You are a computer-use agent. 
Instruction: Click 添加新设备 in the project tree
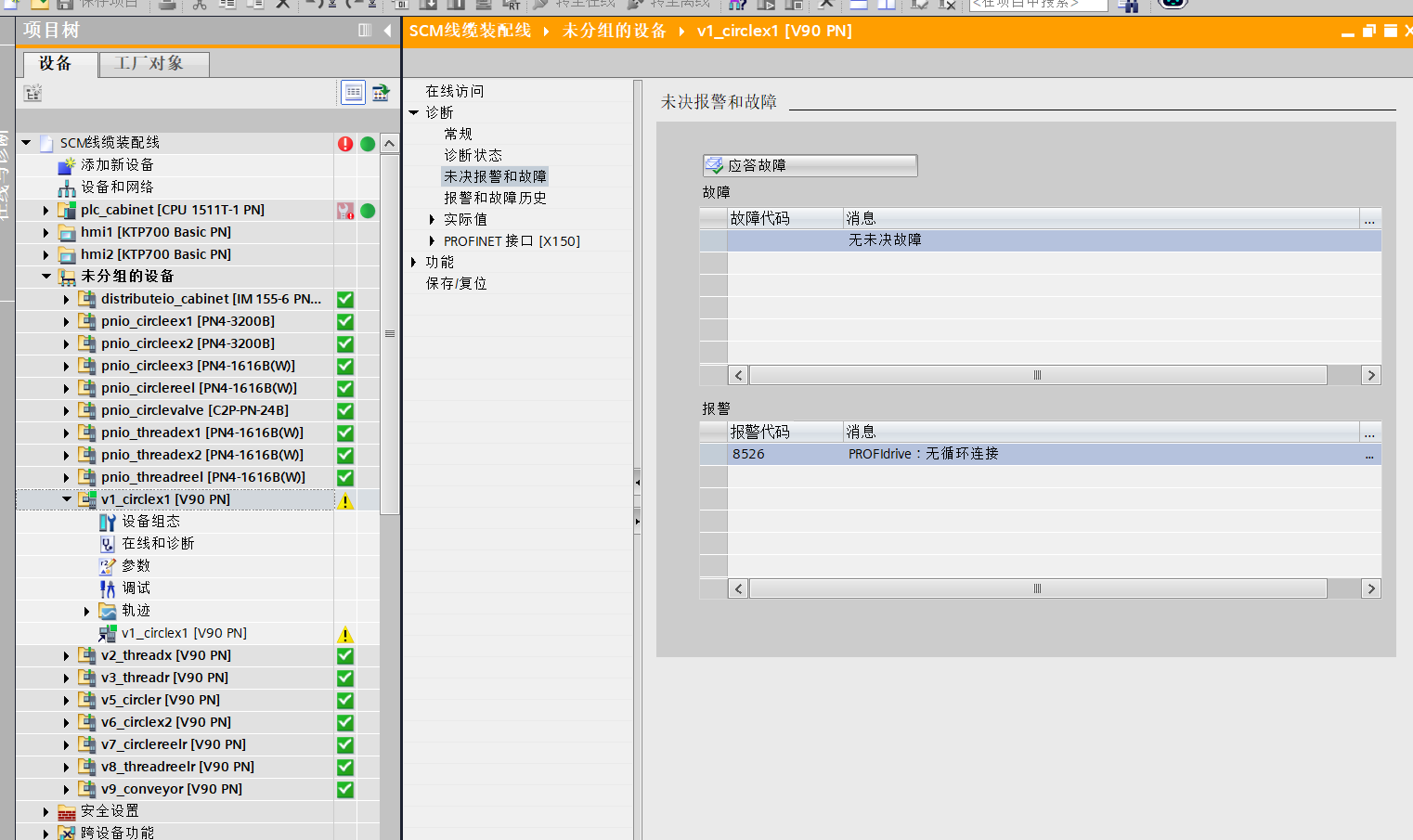[116, 165]
